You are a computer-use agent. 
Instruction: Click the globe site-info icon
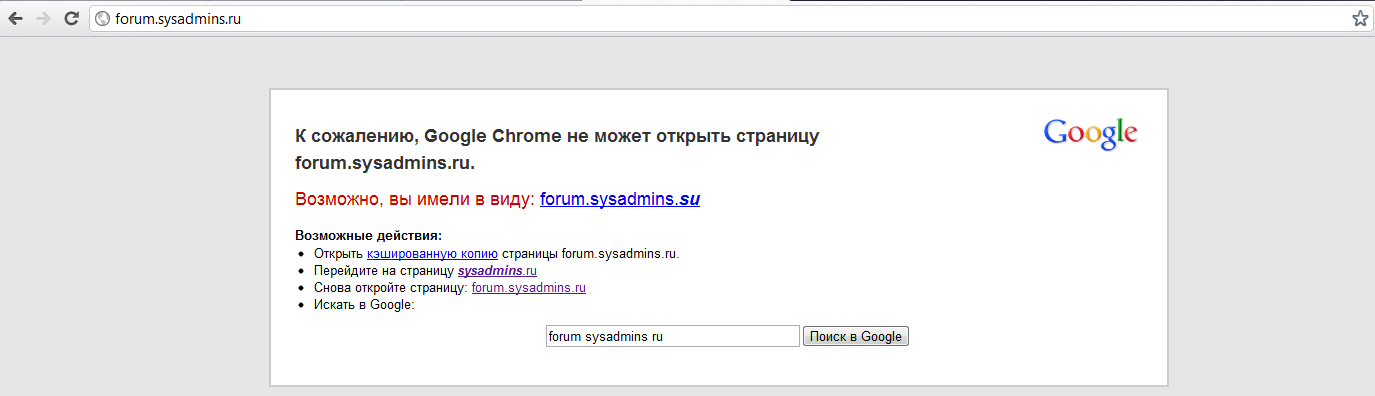coord(102,18)
